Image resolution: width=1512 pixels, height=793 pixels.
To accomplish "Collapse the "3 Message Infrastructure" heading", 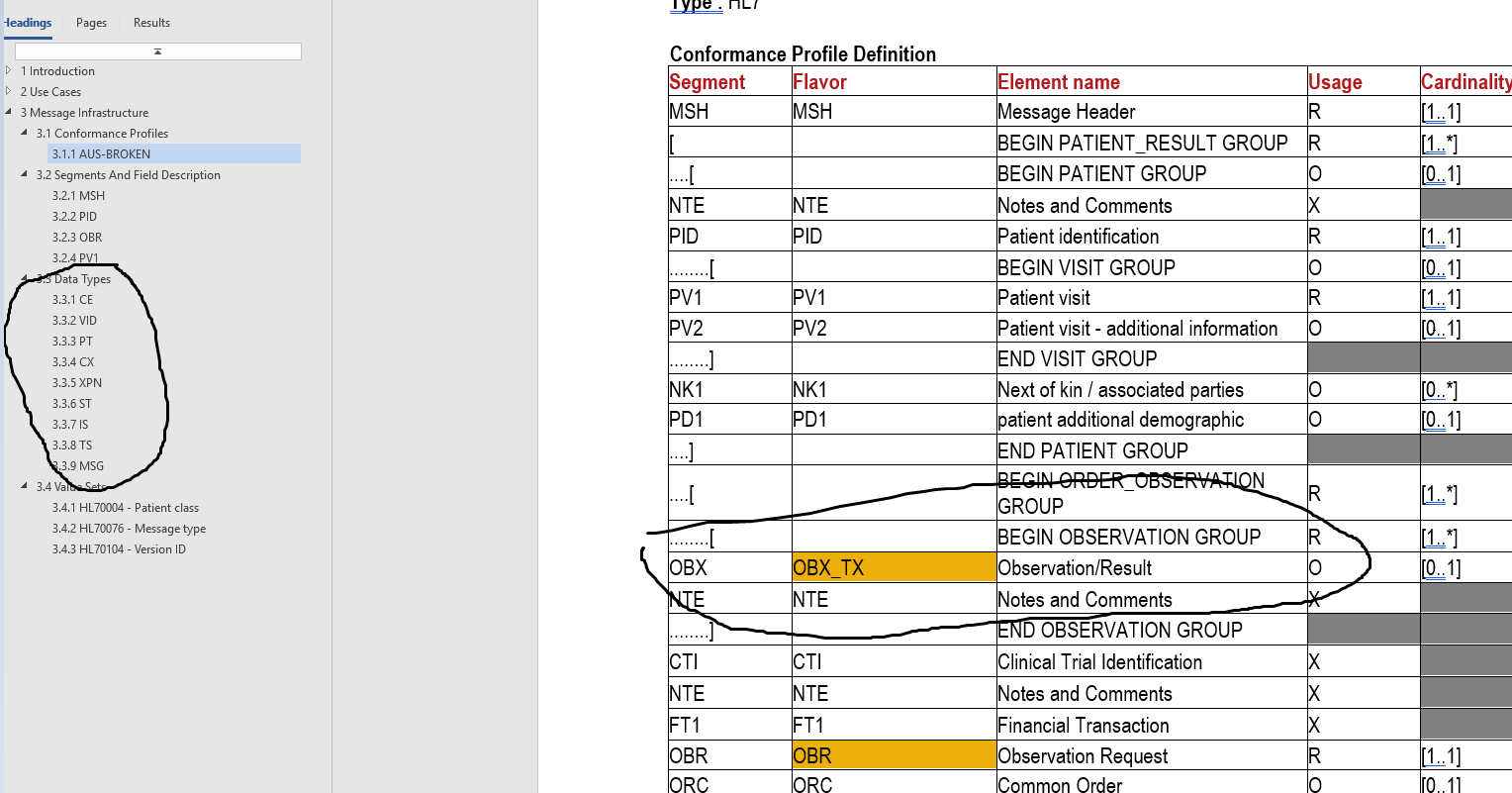I will click(x=10, y=112).
